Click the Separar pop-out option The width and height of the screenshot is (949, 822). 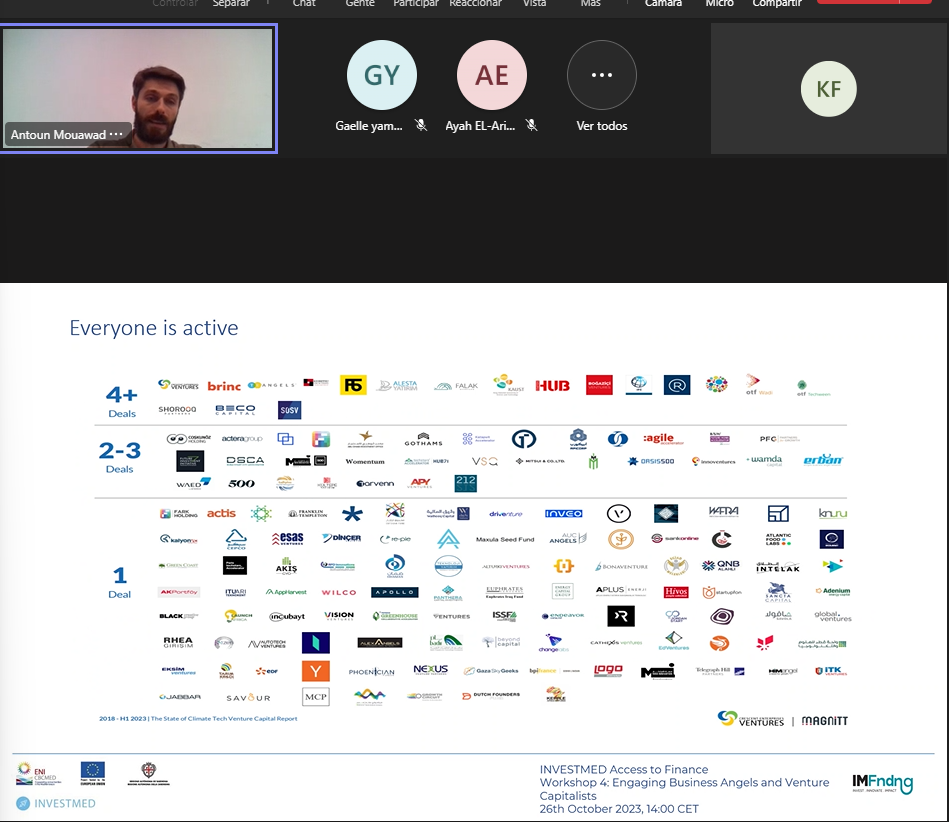(x=231, y=4)
